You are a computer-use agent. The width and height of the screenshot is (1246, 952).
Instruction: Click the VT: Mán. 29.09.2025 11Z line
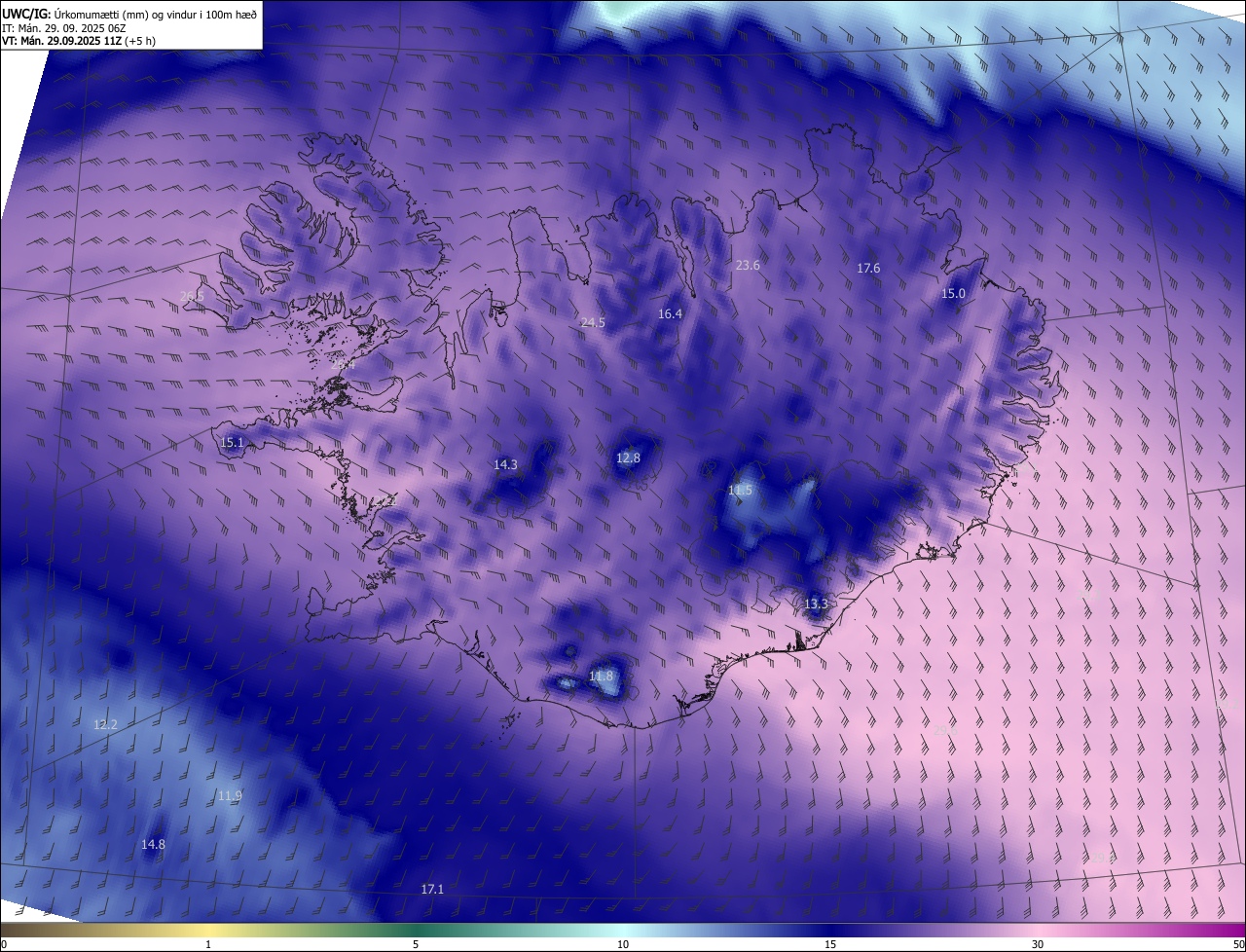click(x=79, y=41)
